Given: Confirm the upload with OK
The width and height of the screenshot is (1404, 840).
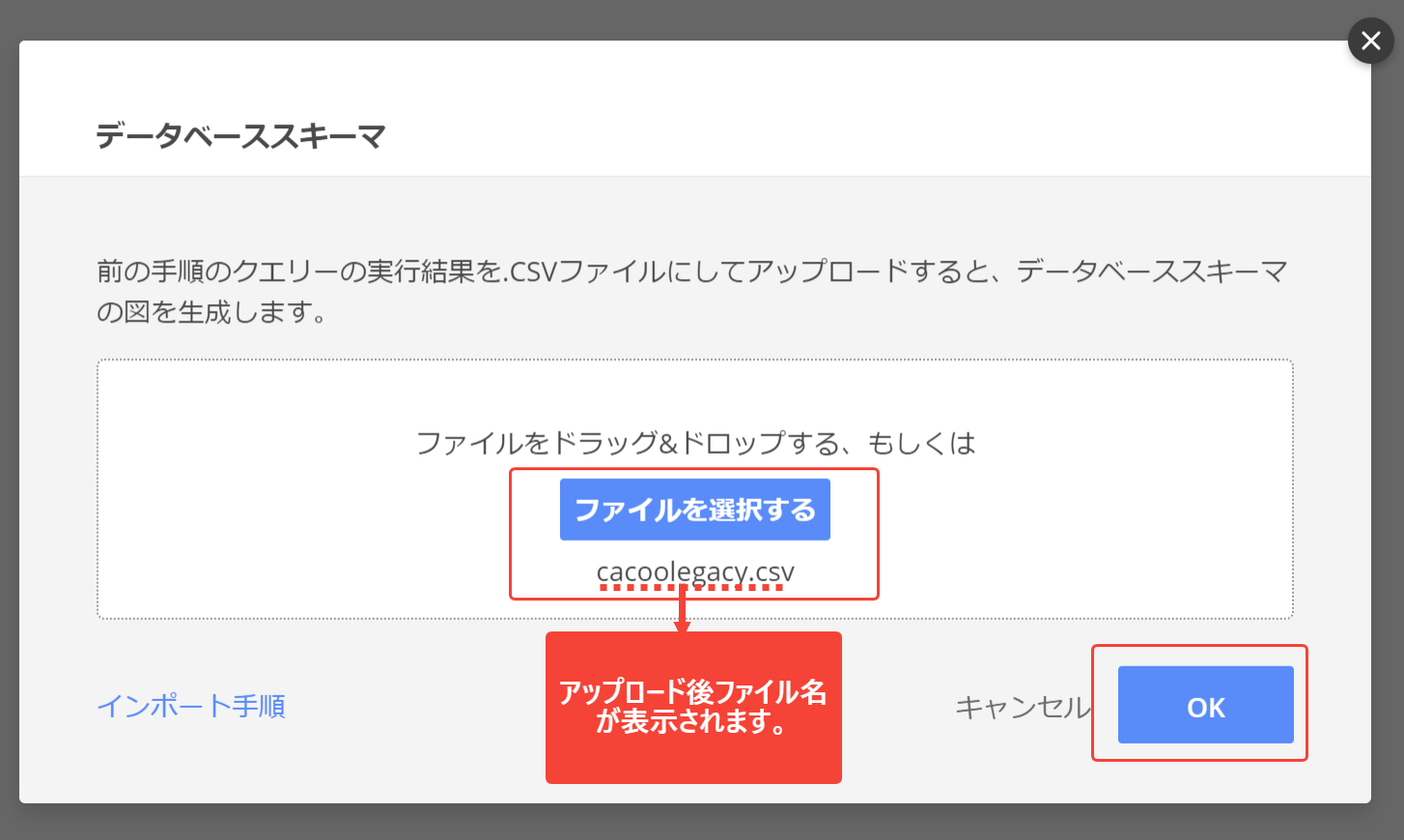Looking at the screenshot, I should 1205,706.
